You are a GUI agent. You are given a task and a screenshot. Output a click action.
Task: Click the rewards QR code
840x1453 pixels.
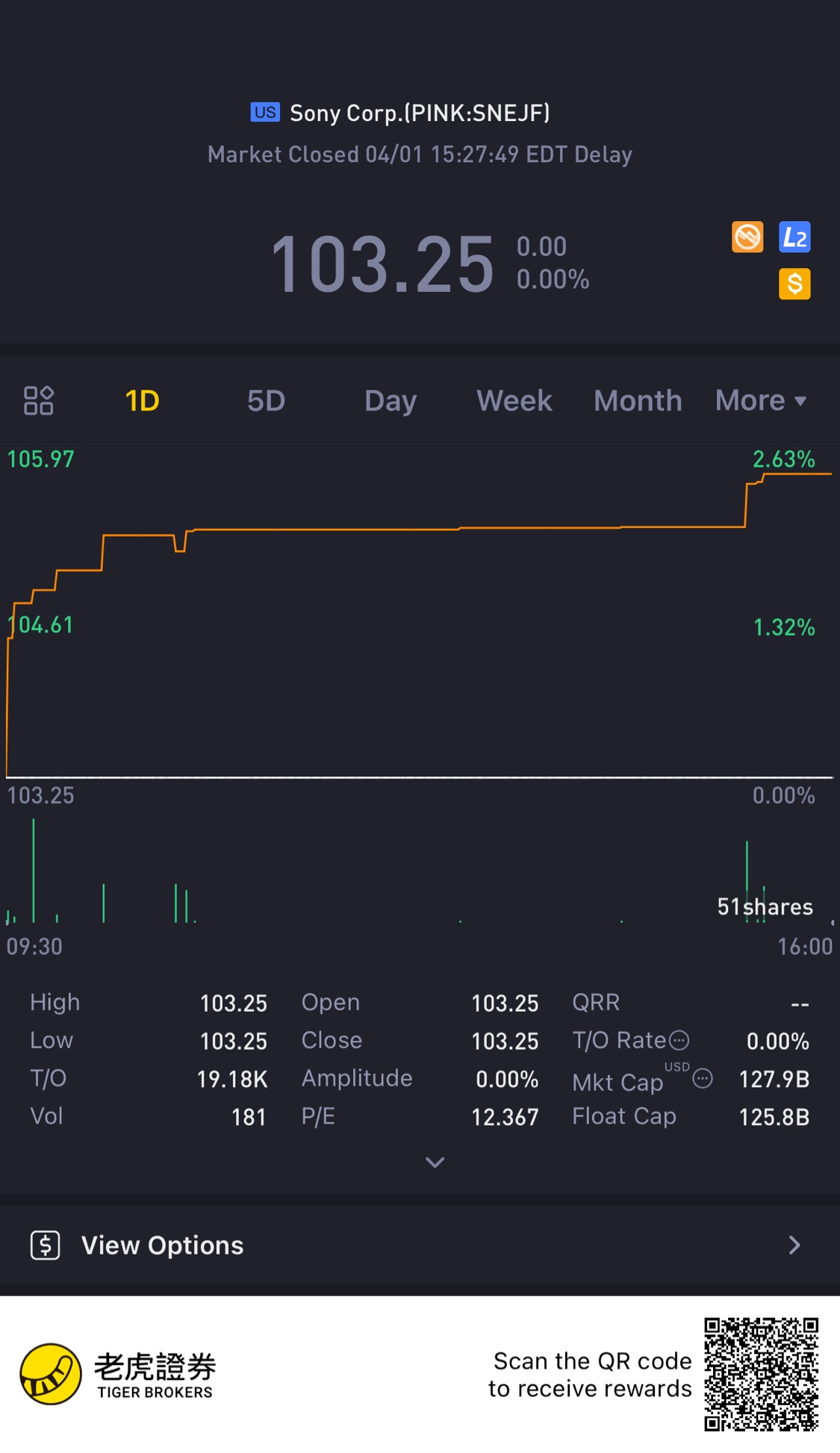click(x=761, y=1374)
